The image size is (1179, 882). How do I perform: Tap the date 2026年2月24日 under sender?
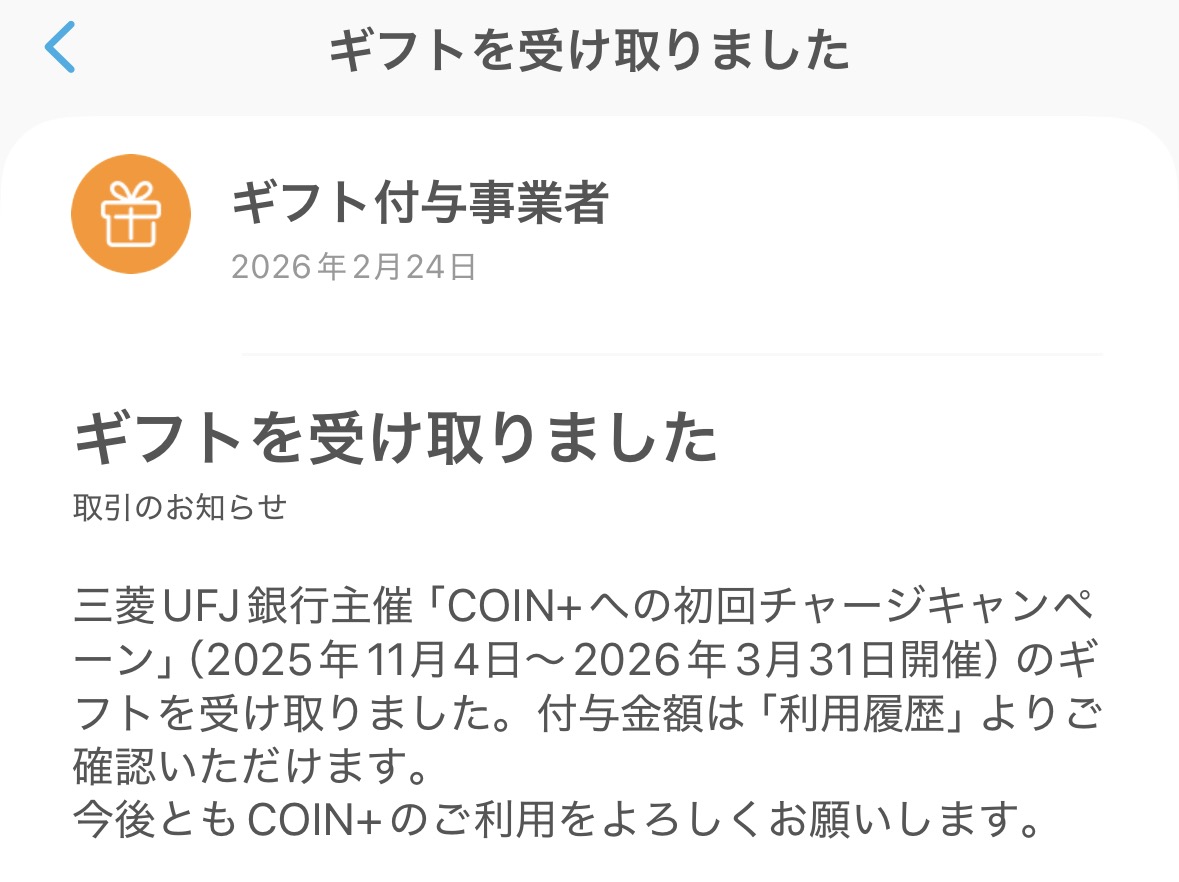tap(353, 267)
